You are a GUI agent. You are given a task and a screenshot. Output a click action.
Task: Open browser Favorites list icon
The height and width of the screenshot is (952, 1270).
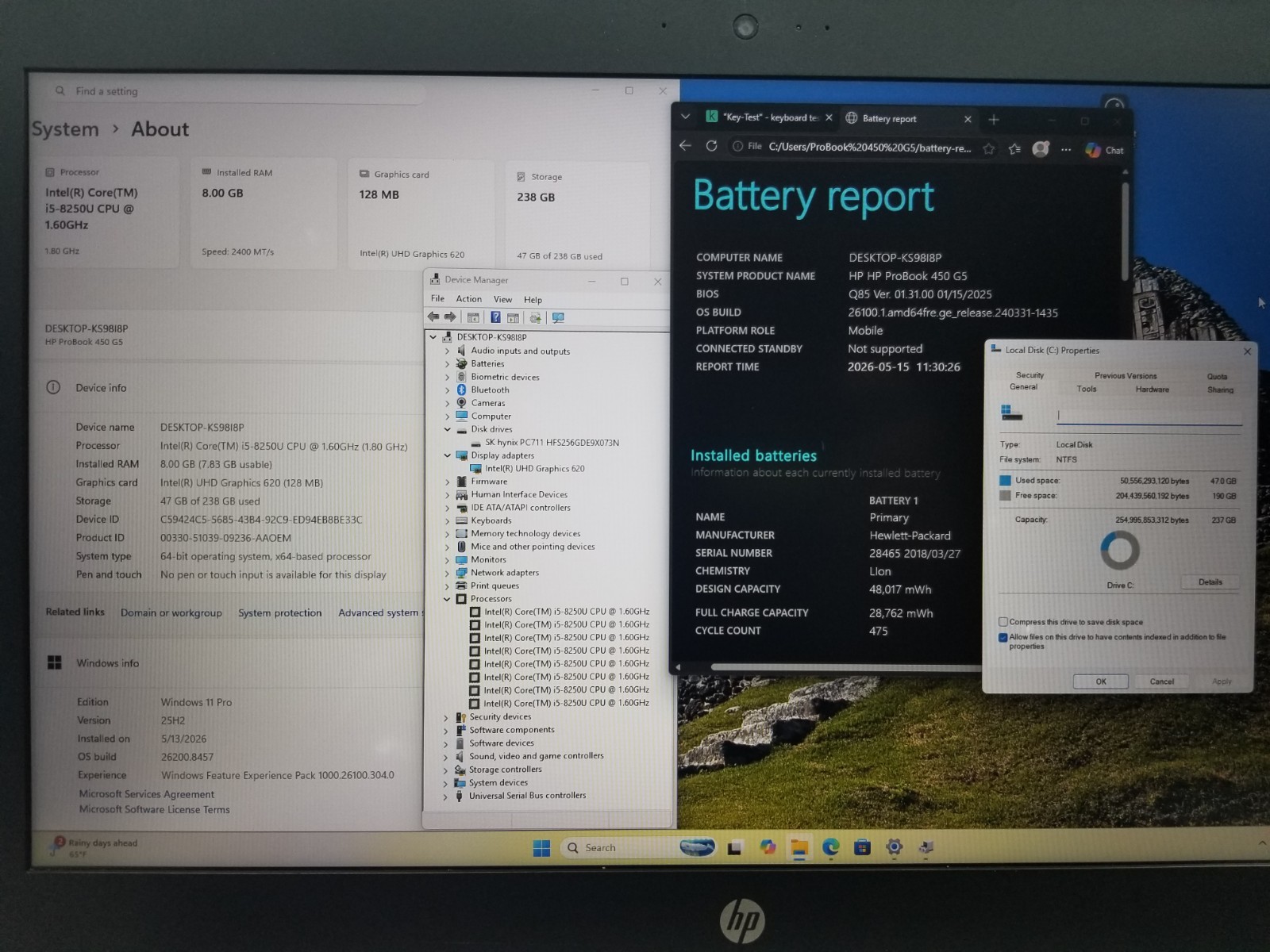pyautogui.click(x=1014, y=148)
